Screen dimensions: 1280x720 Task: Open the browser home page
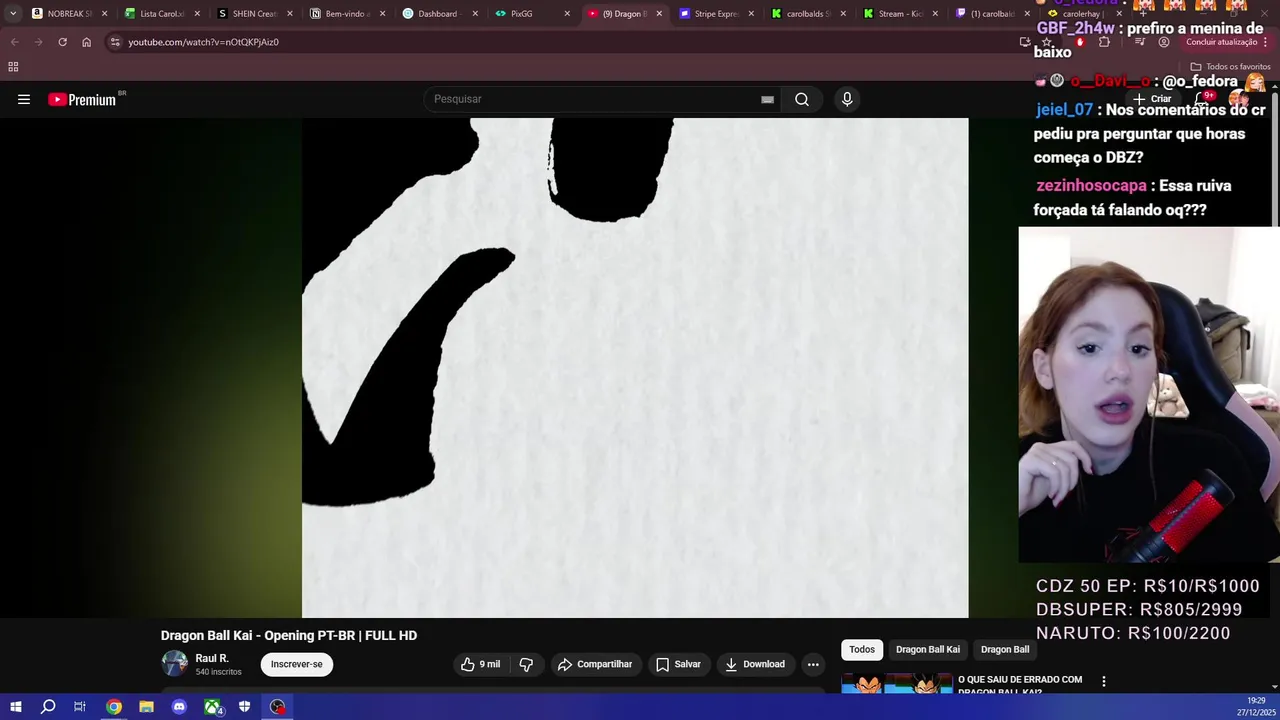click(86, 42)
